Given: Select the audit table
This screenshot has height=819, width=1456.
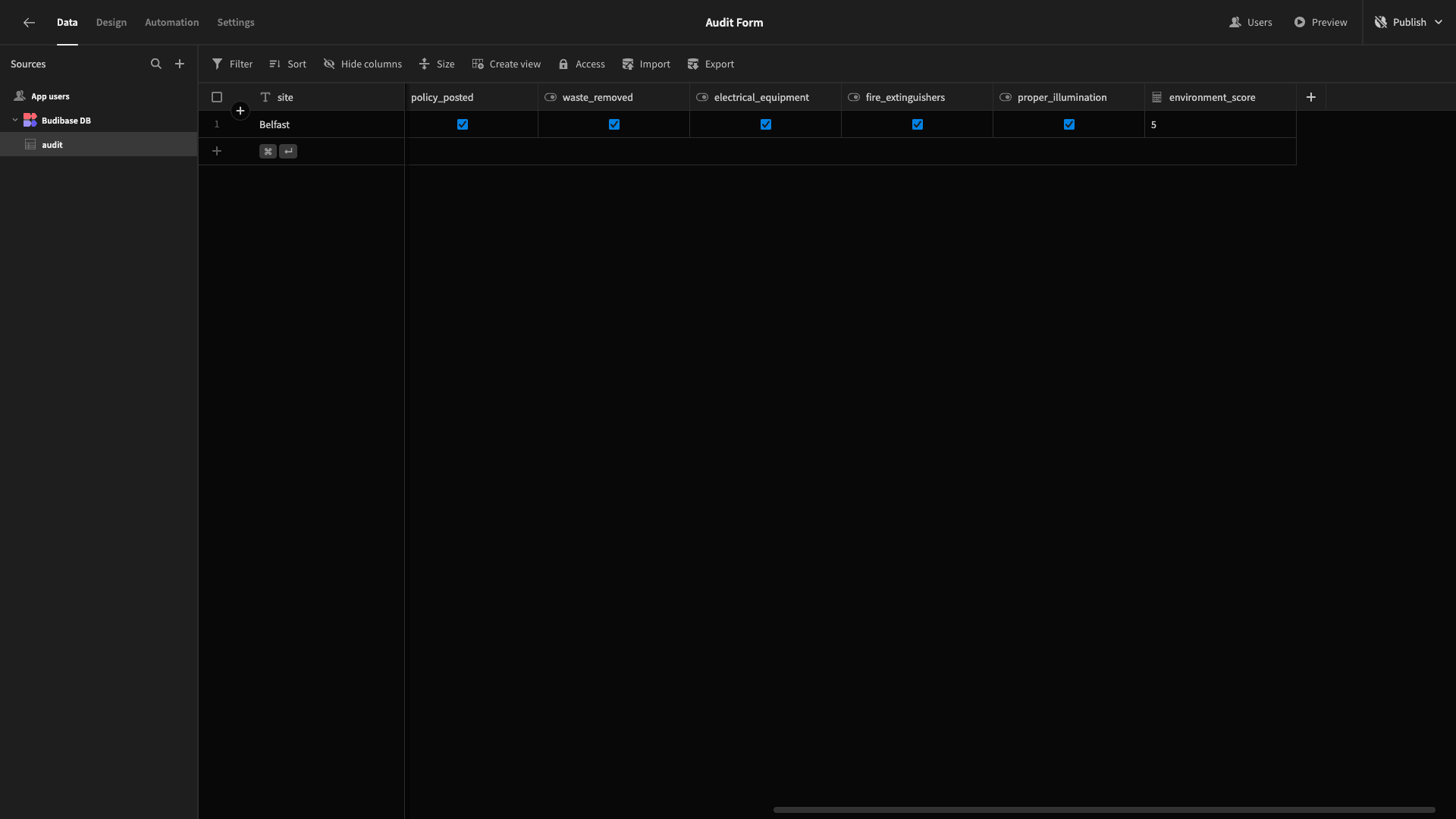Looking at the screenshot, I should [99, 145].
